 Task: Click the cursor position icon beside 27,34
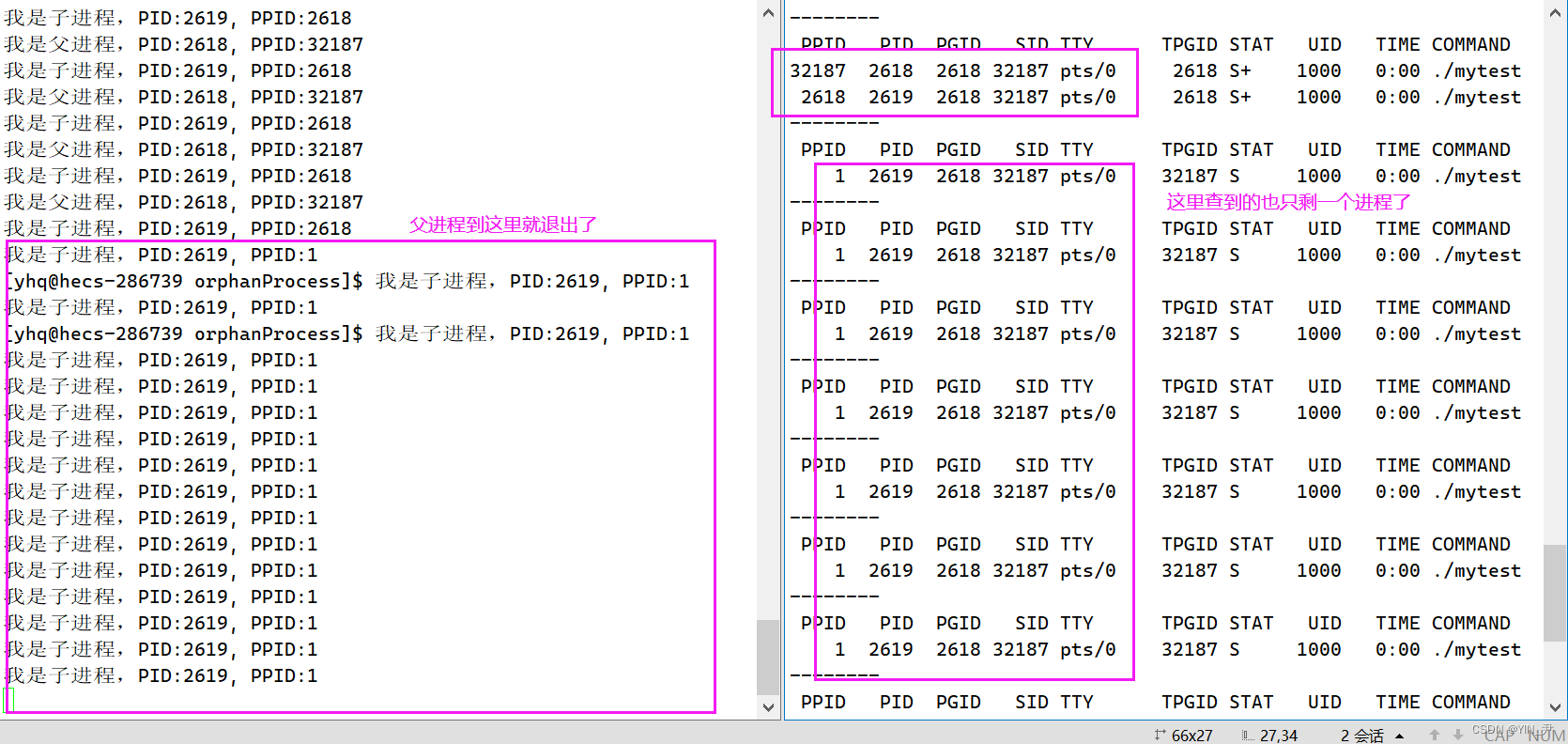(x=1247, y=736)
